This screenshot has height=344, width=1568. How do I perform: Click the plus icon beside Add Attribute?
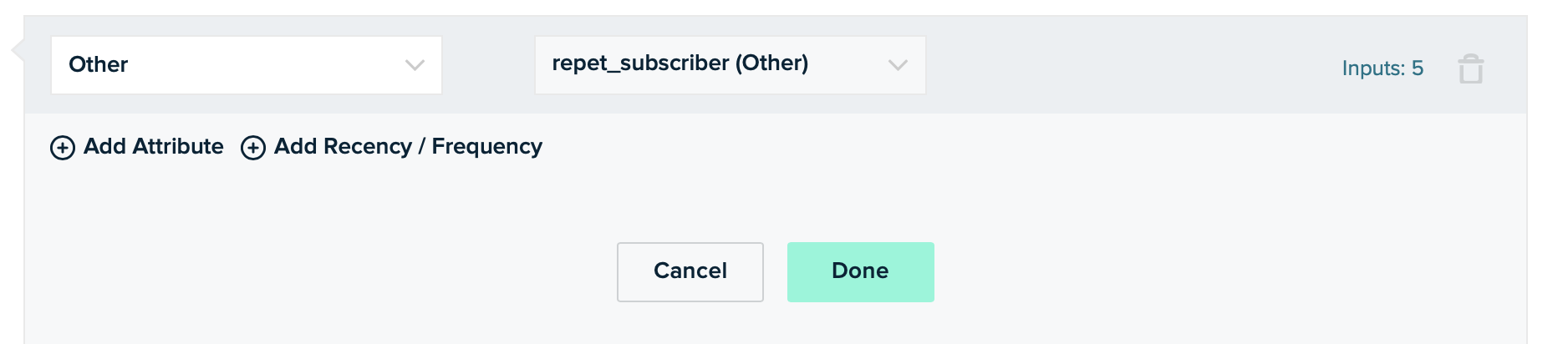tap(63, 148)
